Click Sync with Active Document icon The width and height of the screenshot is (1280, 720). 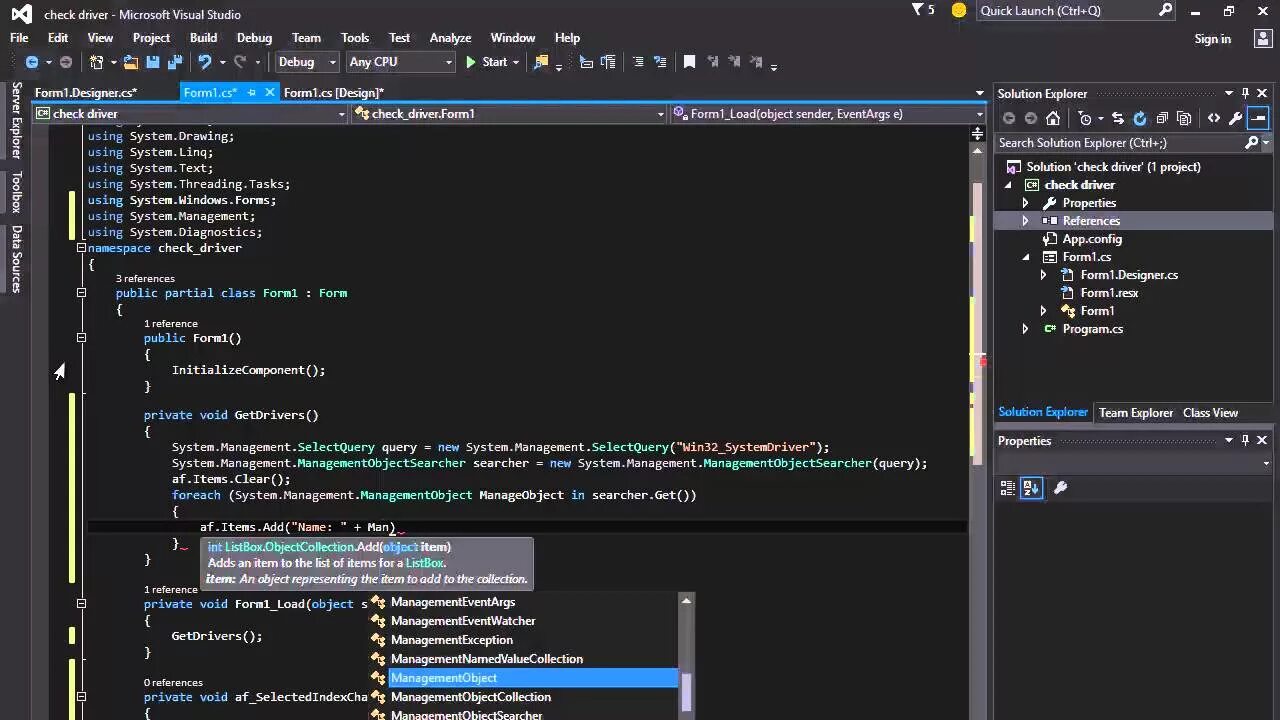[x=1118, y=118]
